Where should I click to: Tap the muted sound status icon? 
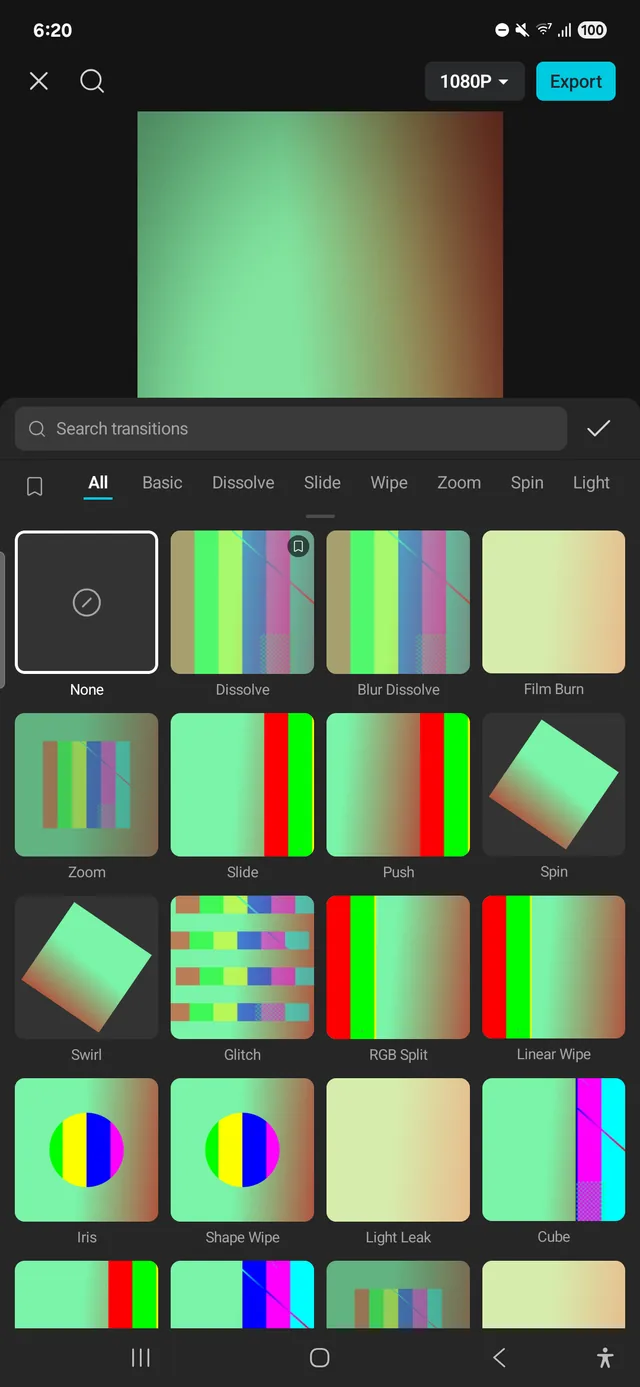coord(522,30)
